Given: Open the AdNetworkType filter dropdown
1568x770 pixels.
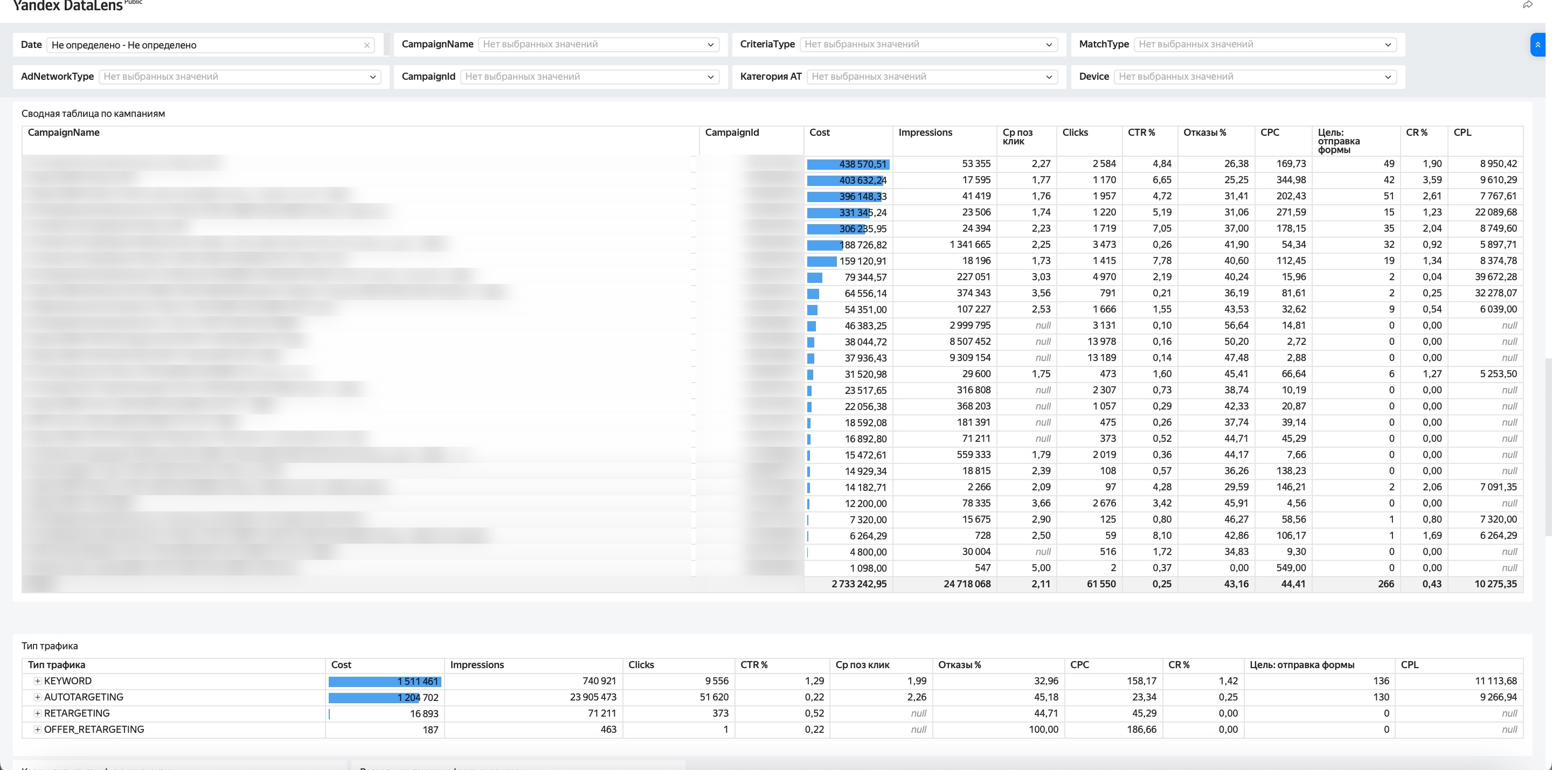Looking at the screenshot, I should [240, 76].
